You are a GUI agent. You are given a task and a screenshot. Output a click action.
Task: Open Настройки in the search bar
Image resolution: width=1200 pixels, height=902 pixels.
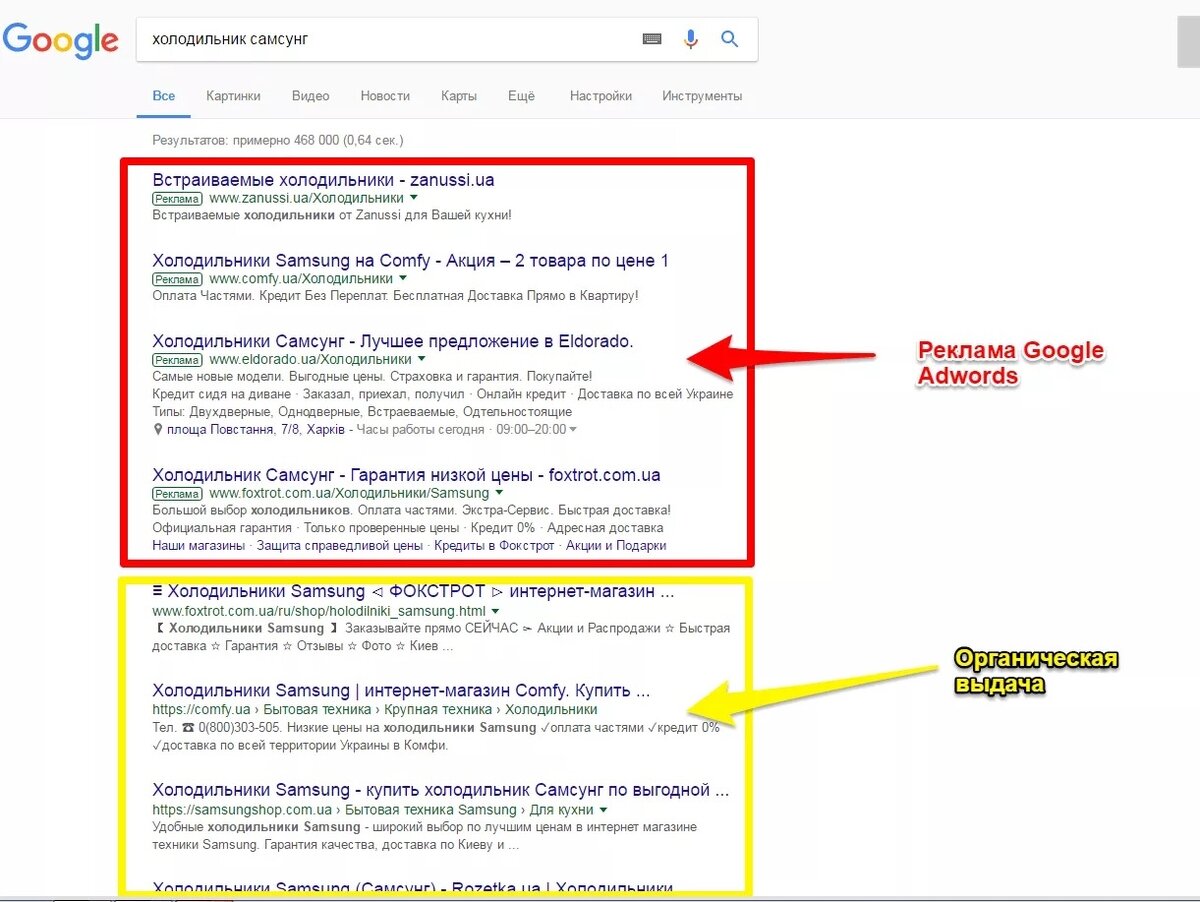coord(601,96)
